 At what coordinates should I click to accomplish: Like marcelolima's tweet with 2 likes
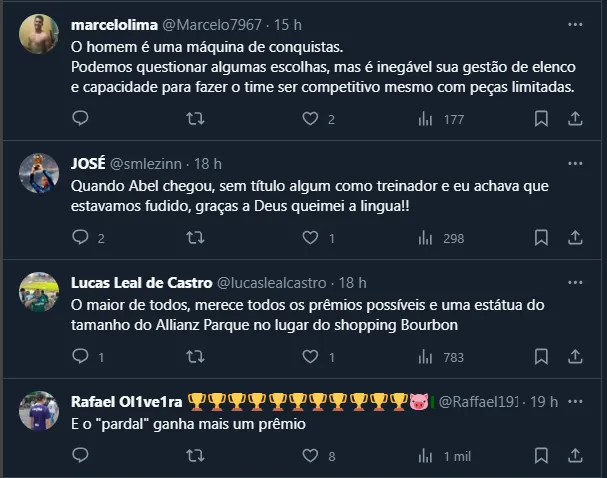coord(311,119)
